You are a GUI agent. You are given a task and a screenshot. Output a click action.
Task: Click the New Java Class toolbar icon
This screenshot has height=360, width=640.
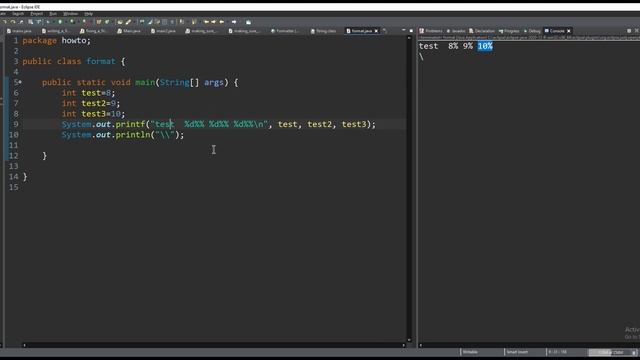[x=107, y=22]
